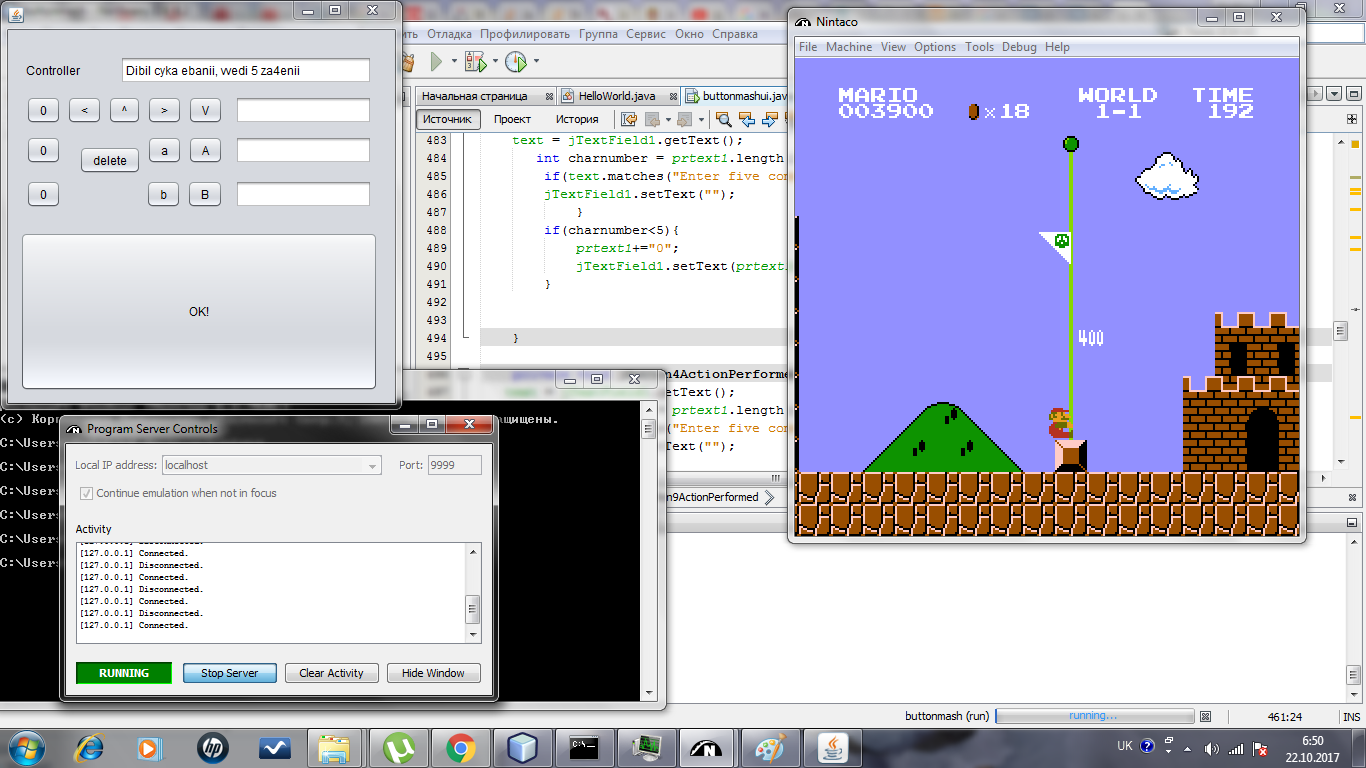This screenshot has width=1366, height=768.
Task: Select the Источник source view button
Action: (x=447, y=120)
